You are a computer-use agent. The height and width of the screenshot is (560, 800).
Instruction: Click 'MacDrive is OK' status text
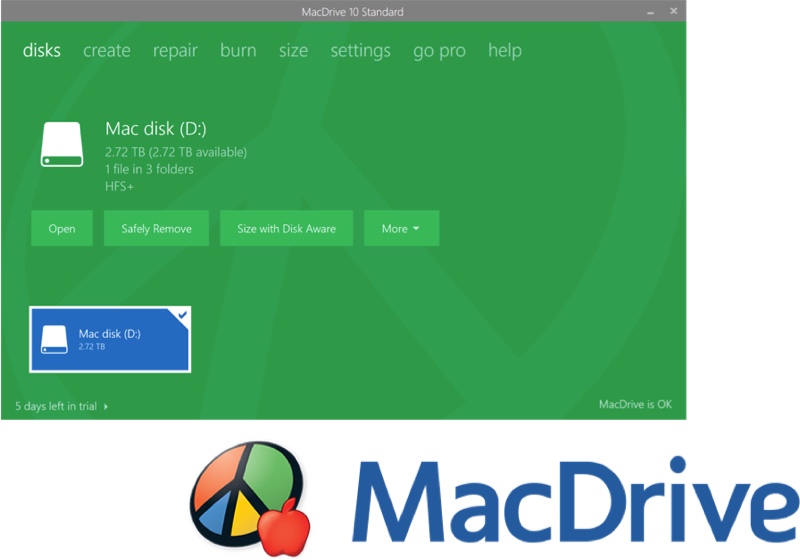coord(635,404)
